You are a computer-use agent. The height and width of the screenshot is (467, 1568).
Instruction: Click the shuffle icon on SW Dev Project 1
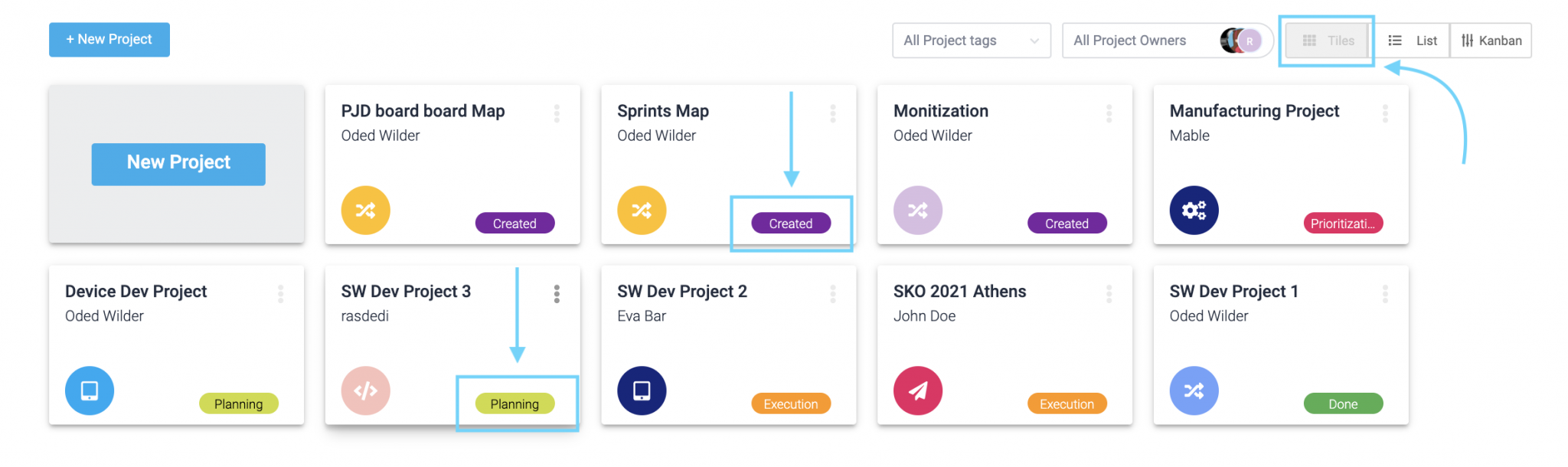(1194, 391)
